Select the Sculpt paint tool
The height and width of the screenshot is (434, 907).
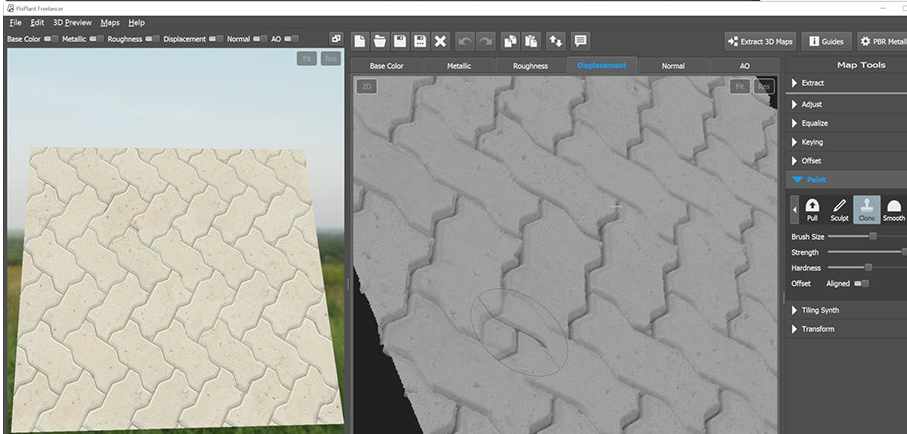coord(839,209)
